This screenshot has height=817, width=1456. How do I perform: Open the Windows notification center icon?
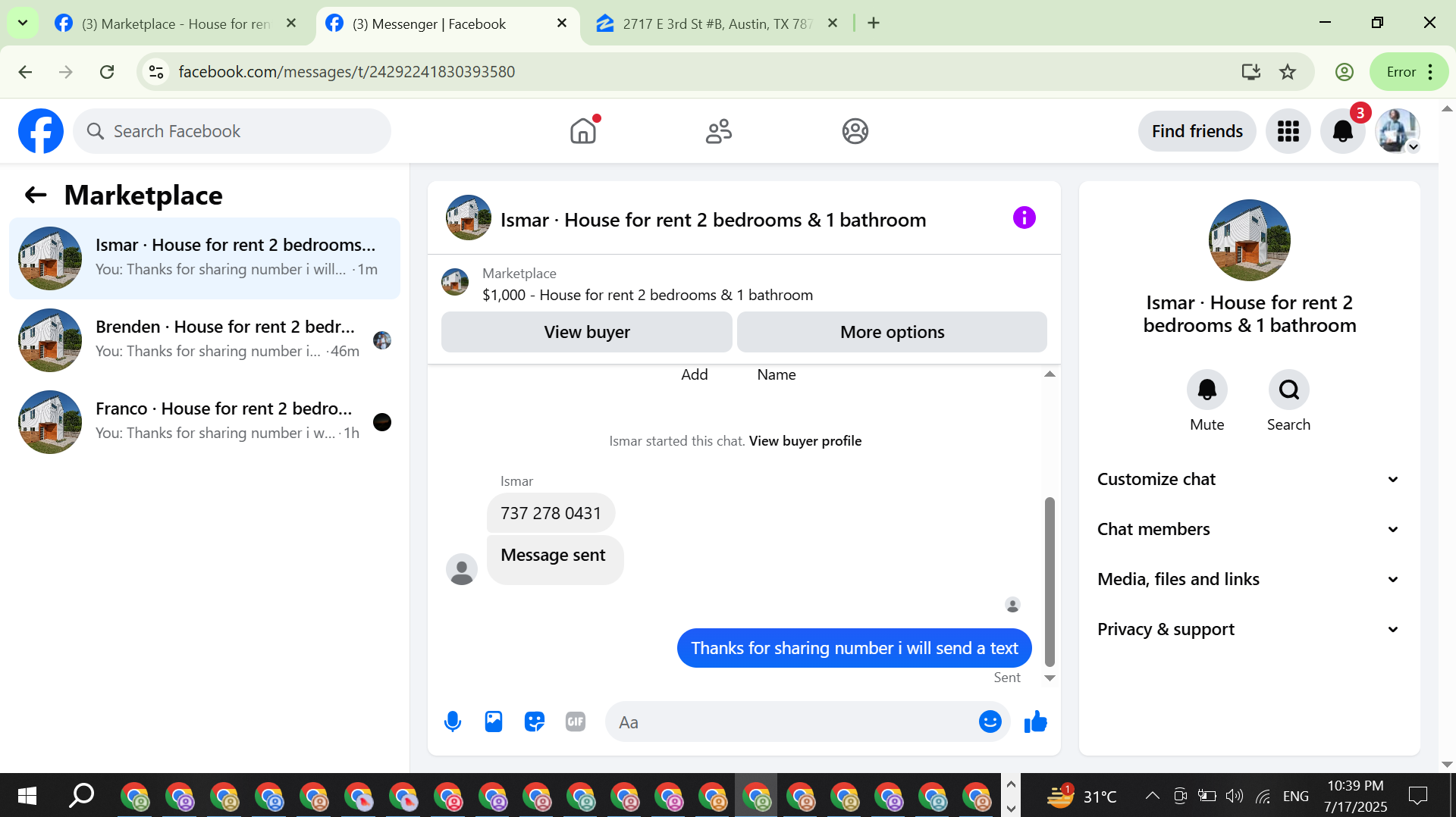tap(1417, 796)
